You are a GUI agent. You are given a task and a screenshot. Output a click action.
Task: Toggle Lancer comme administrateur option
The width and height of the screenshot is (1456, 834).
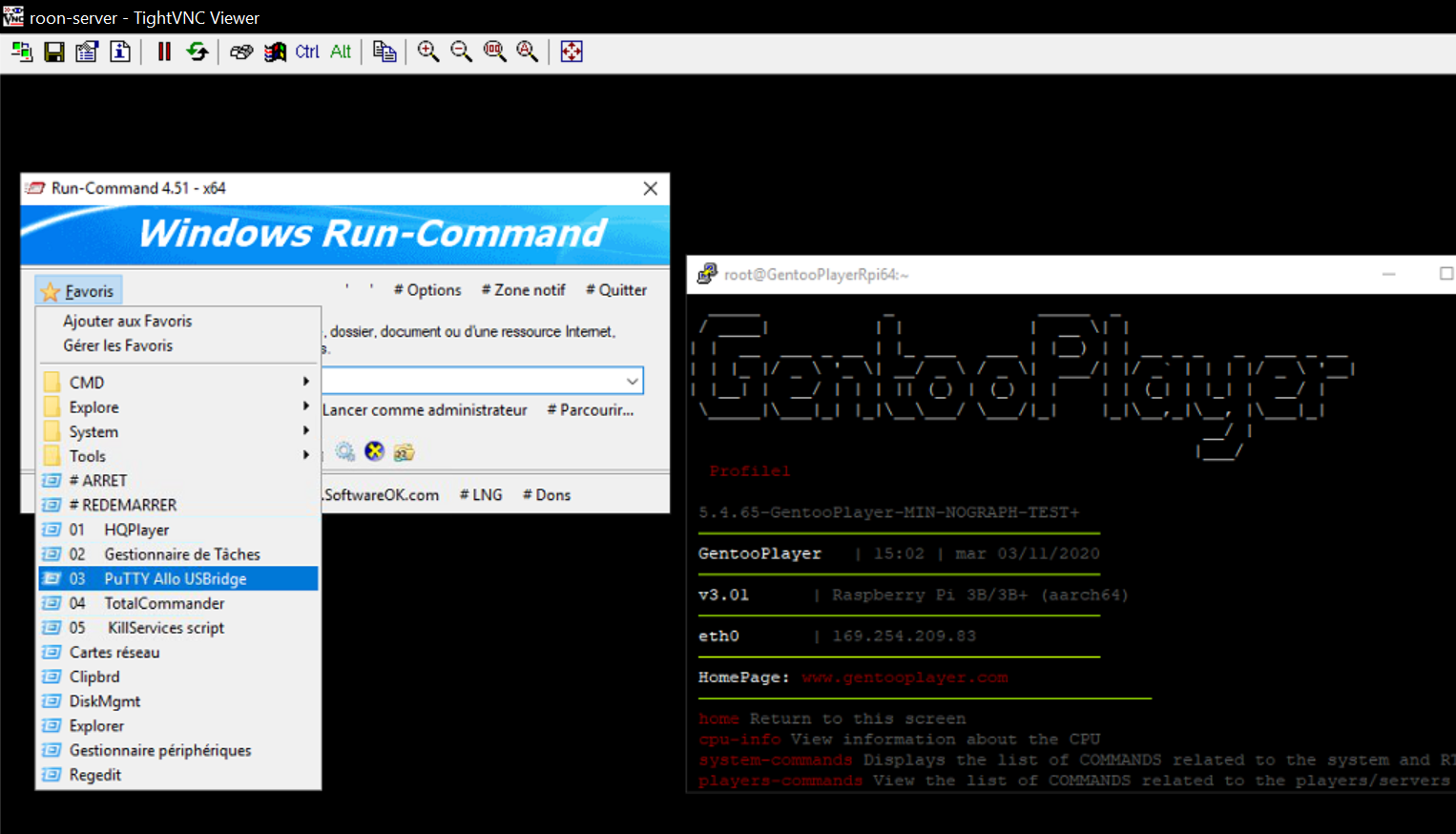click(x=425, y=410)
